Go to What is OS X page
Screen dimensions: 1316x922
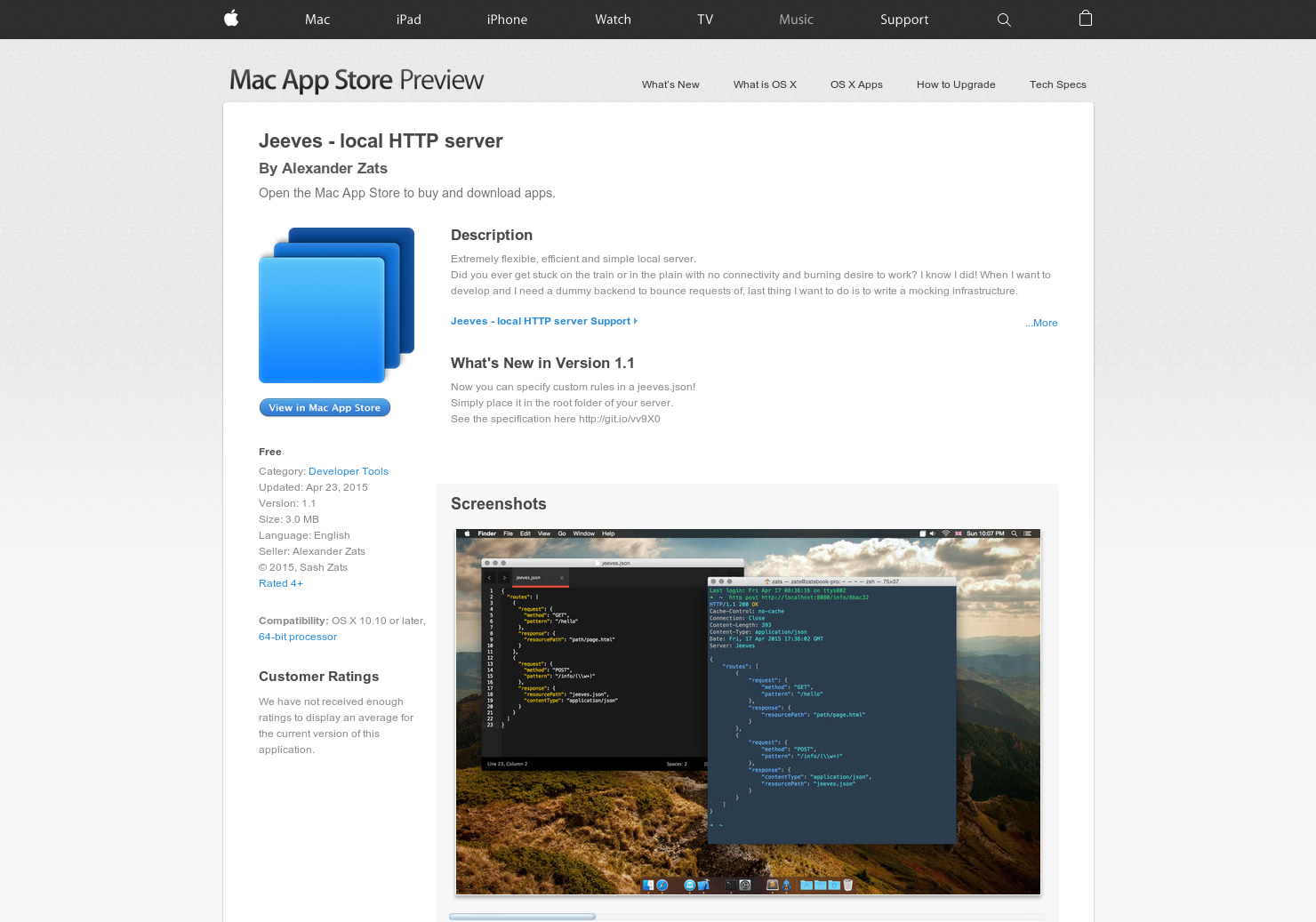[765, 84]
